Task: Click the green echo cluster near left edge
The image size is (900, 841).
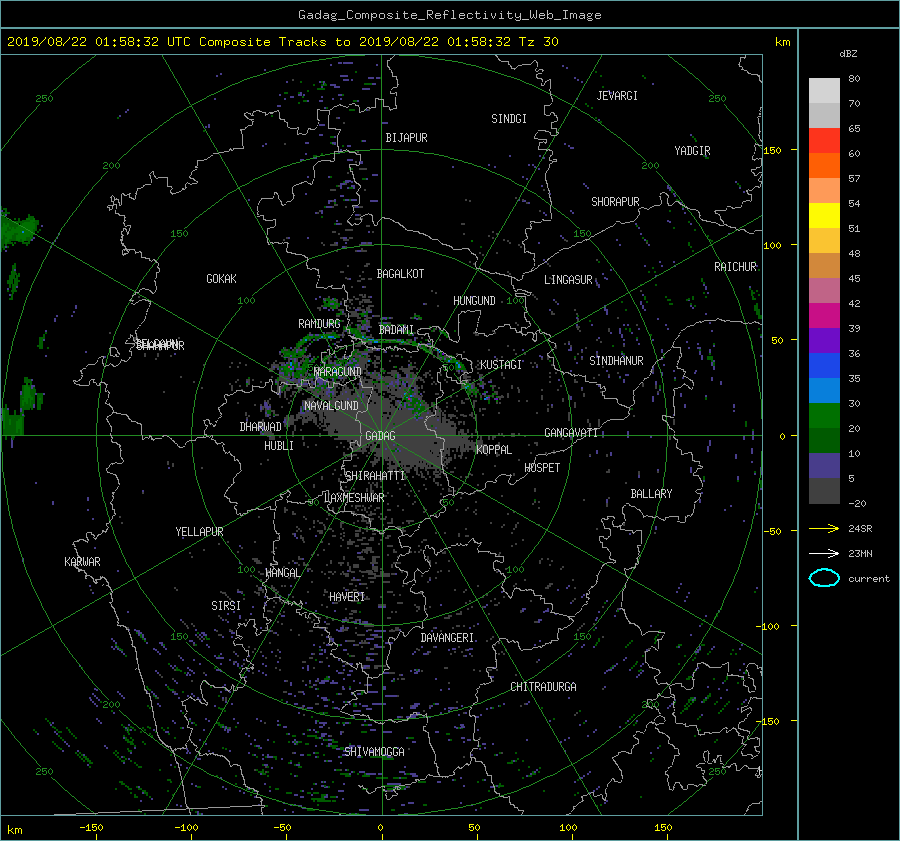Action: click(x=18, y=228)
